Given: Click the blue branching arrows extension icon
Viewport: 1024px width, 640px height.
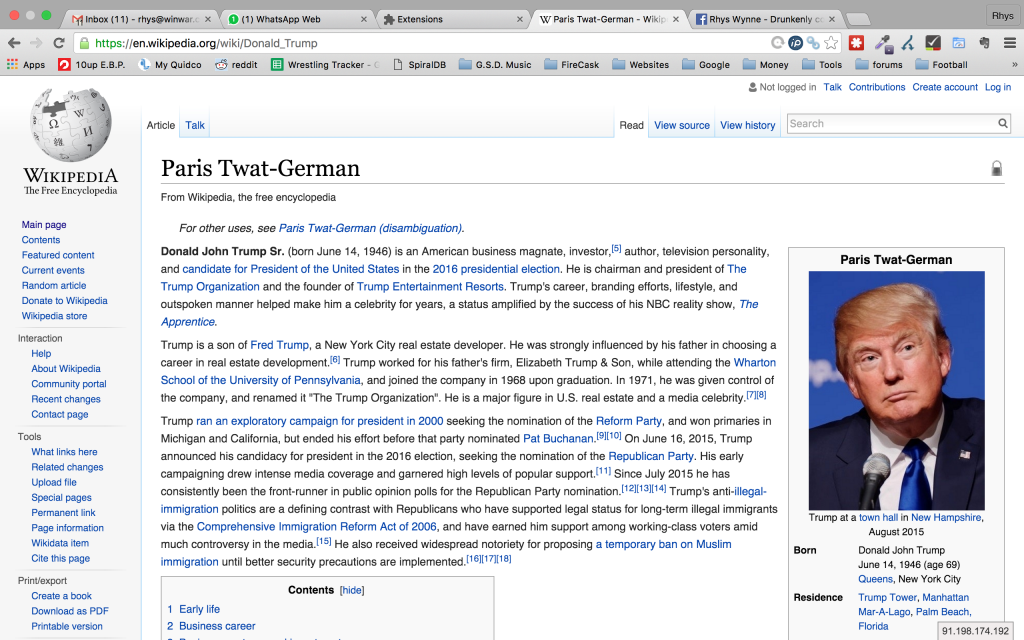Looking at the screenshot, I should coord(908,43).
